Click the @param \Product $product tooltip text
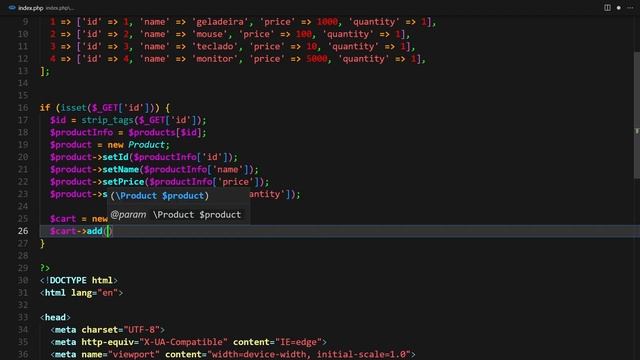The width and height of the screenshot is (640, 360). [176, 215]
